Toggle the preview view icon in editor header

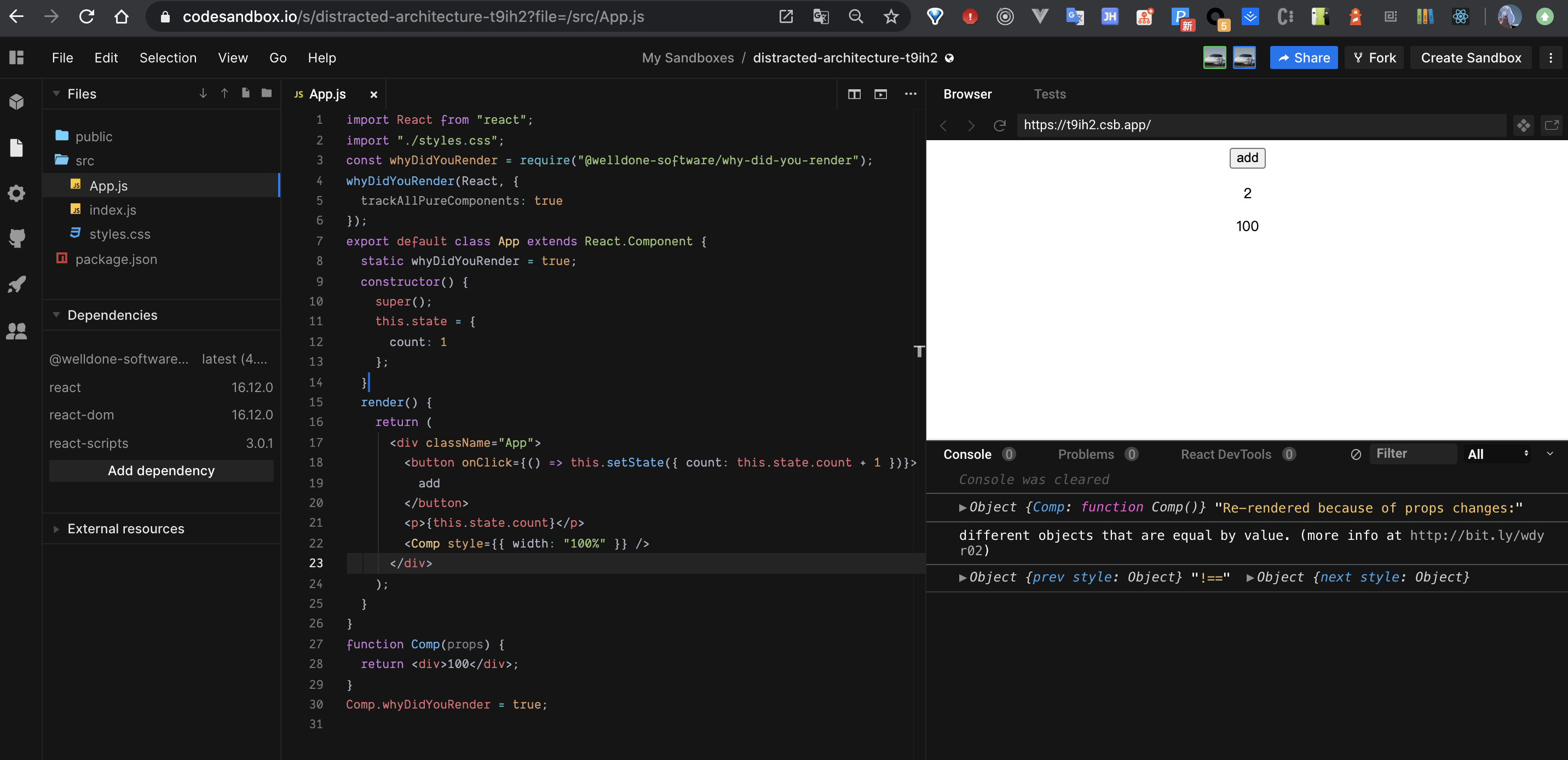point(880,94)
